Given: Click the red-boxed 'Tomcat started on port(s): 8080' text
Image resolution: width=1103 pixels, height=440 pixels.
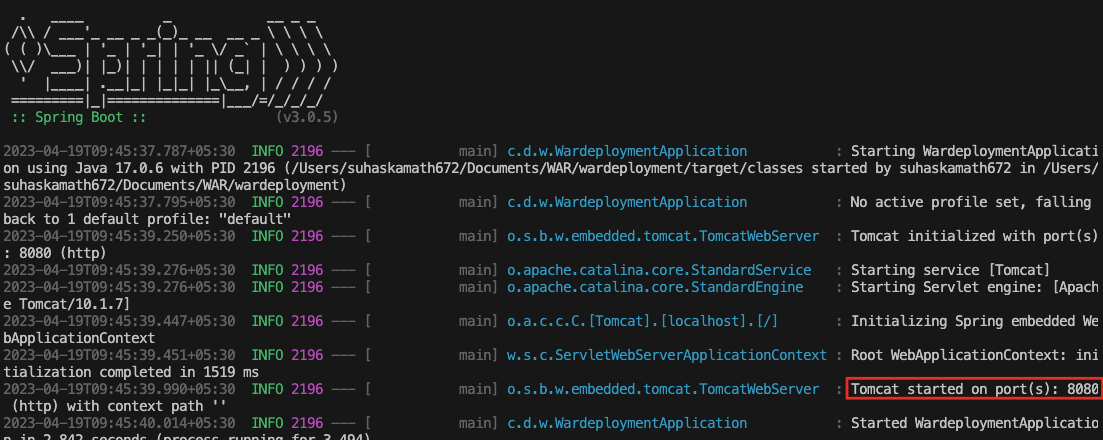Looking at the screenshot, I should [x=974, y=389].
